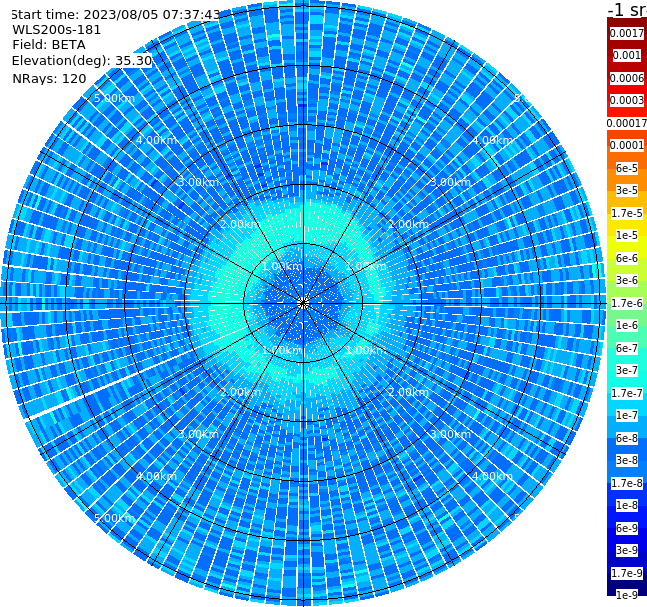
Task: Click the 1.7e-9 colorbar label
Action: pos(627,573)
